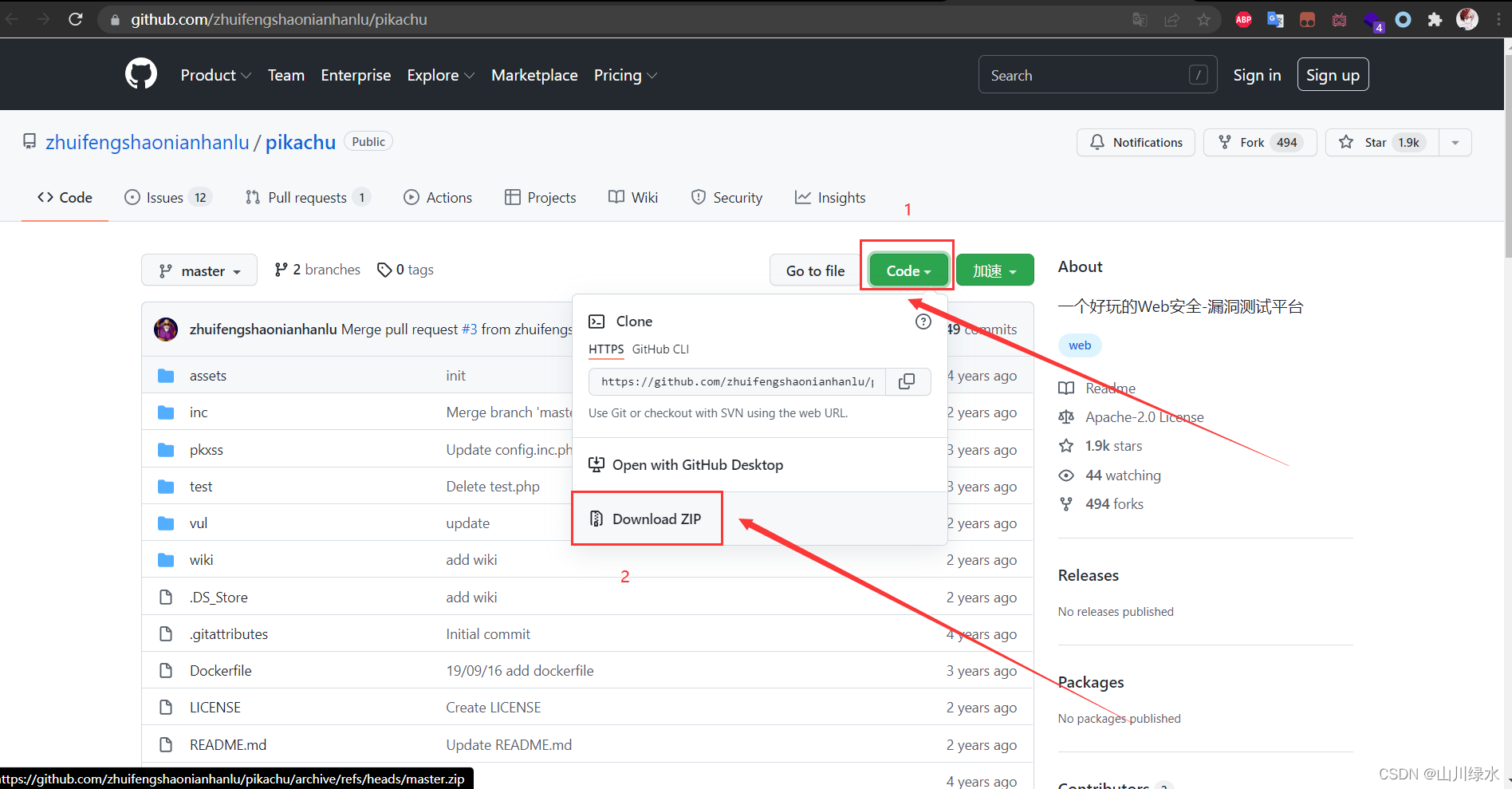The width and height of the screenshot is (1512, 789).
Task: Open the 2 branches link
Action: coord(317,270)
